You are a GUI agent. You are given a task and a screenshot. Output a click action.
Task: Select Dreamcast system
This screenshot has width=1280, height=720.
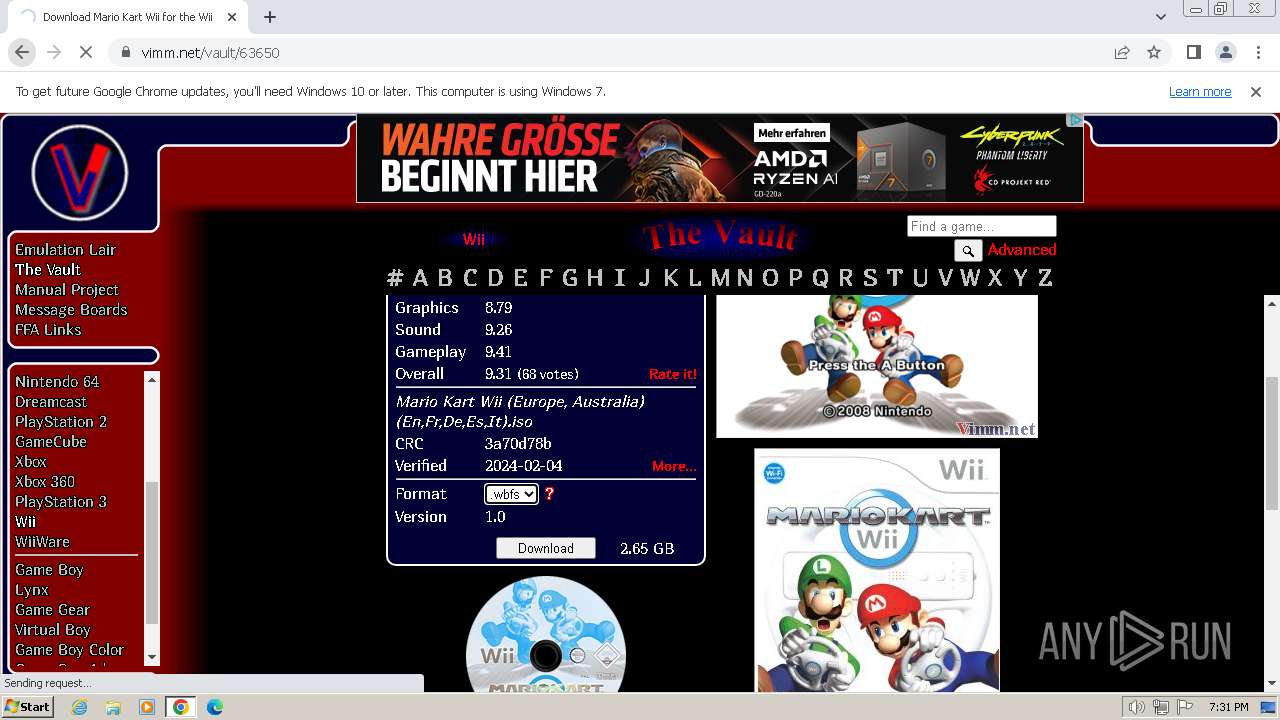pos(51,402)
